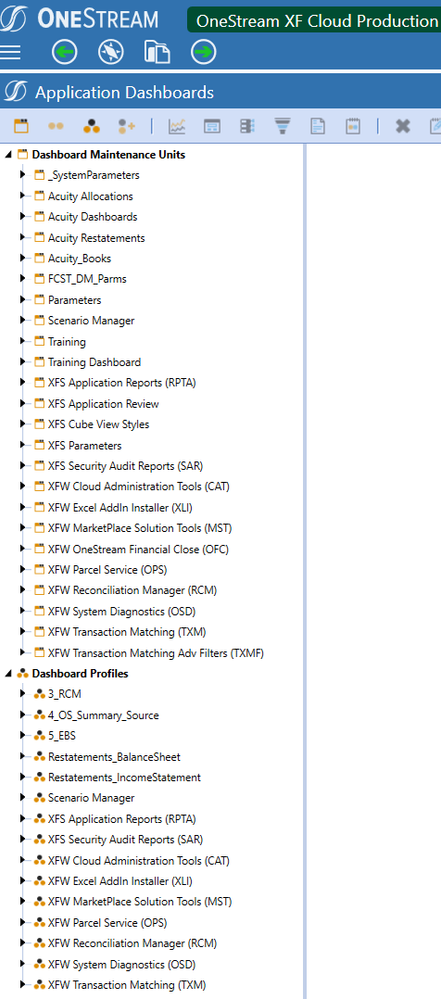
Task: Click the Scenario Manager profile icon
Action: (x=40, y=798)
